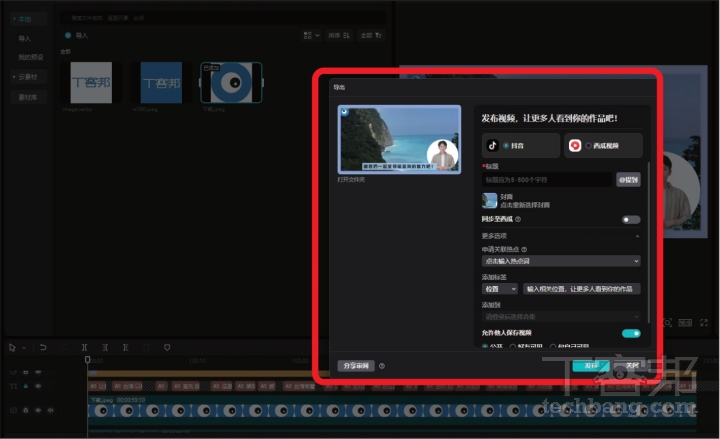
Task: Click the redo arrow icon
Action: click(x=64, y=347)
